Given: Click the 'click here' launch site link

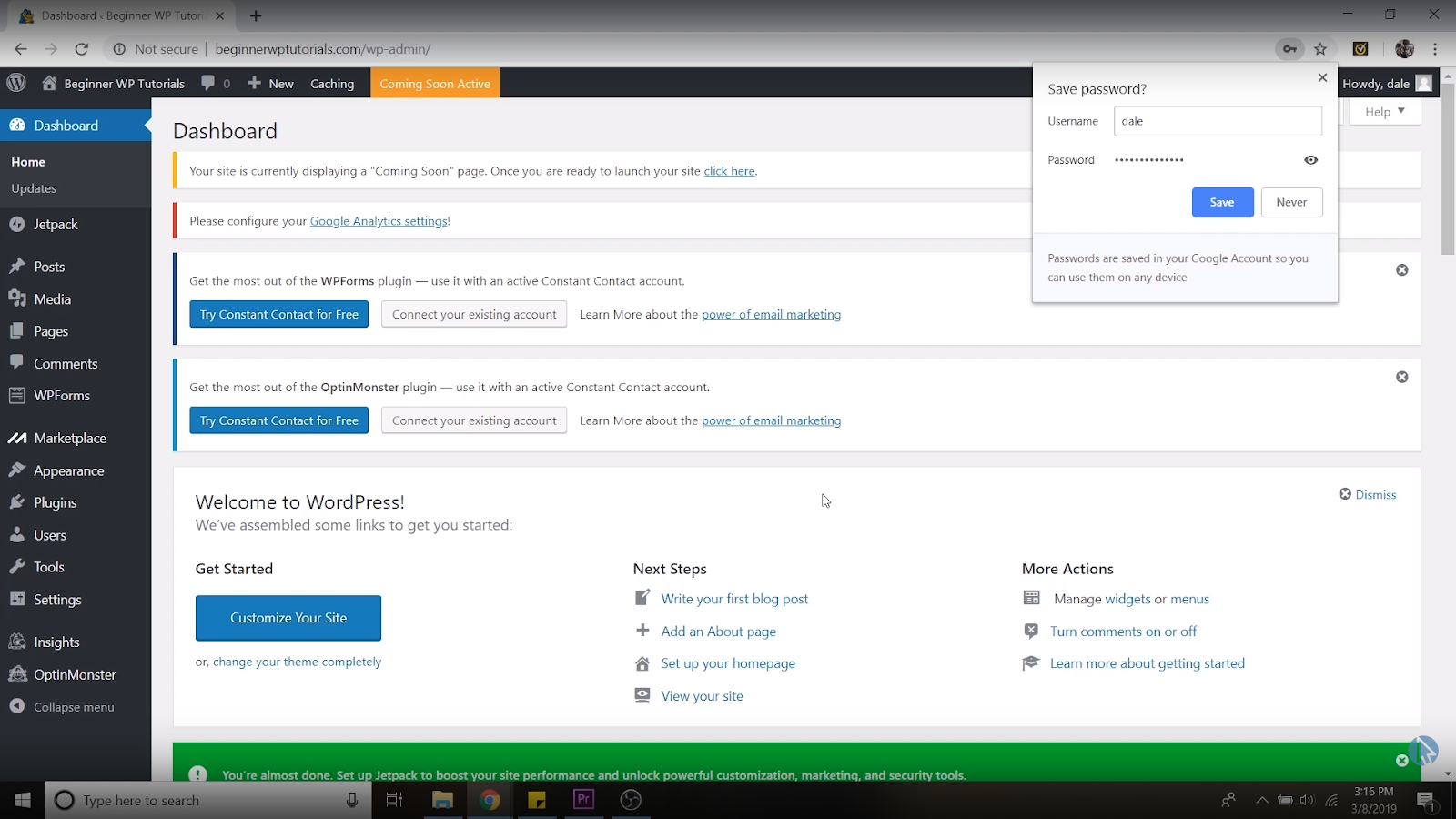Looking at the screenshot, I should 729,171.
